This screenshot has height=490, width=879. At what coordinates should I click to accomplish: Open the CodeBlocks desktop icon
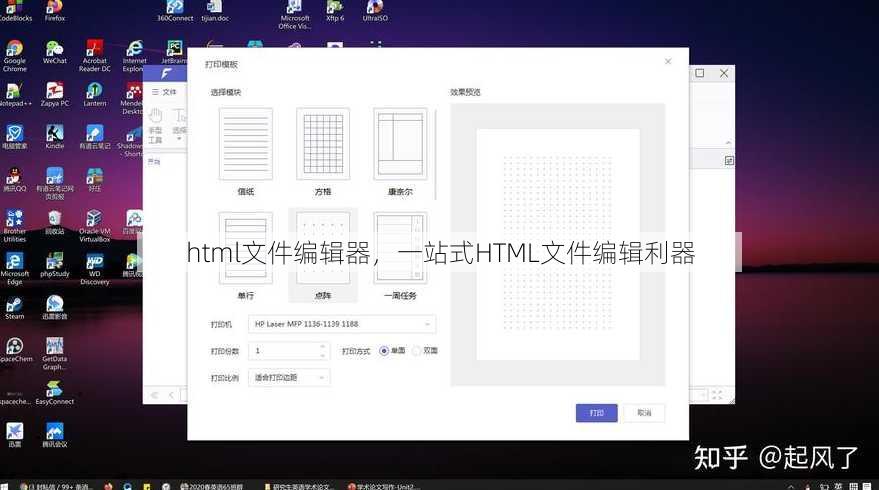point(15,11)
